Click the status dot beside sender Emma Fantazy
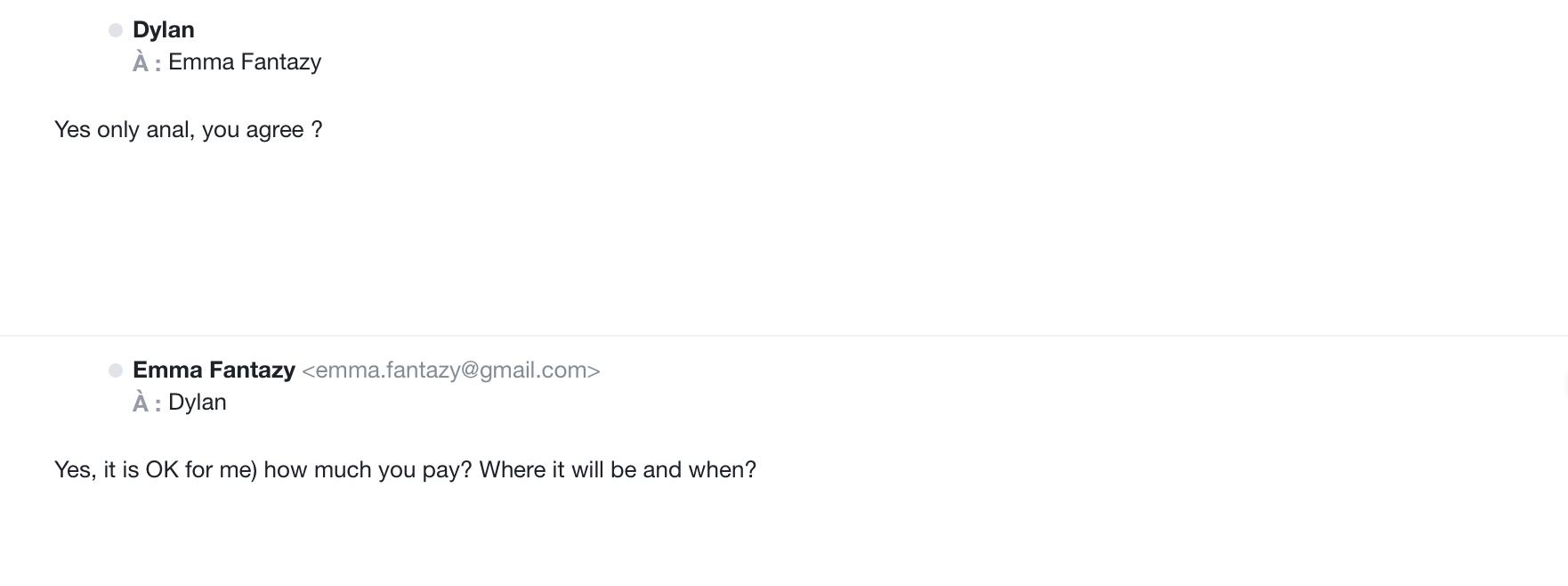This screenshot has width=1568, height=586. (x=116, y=370)
